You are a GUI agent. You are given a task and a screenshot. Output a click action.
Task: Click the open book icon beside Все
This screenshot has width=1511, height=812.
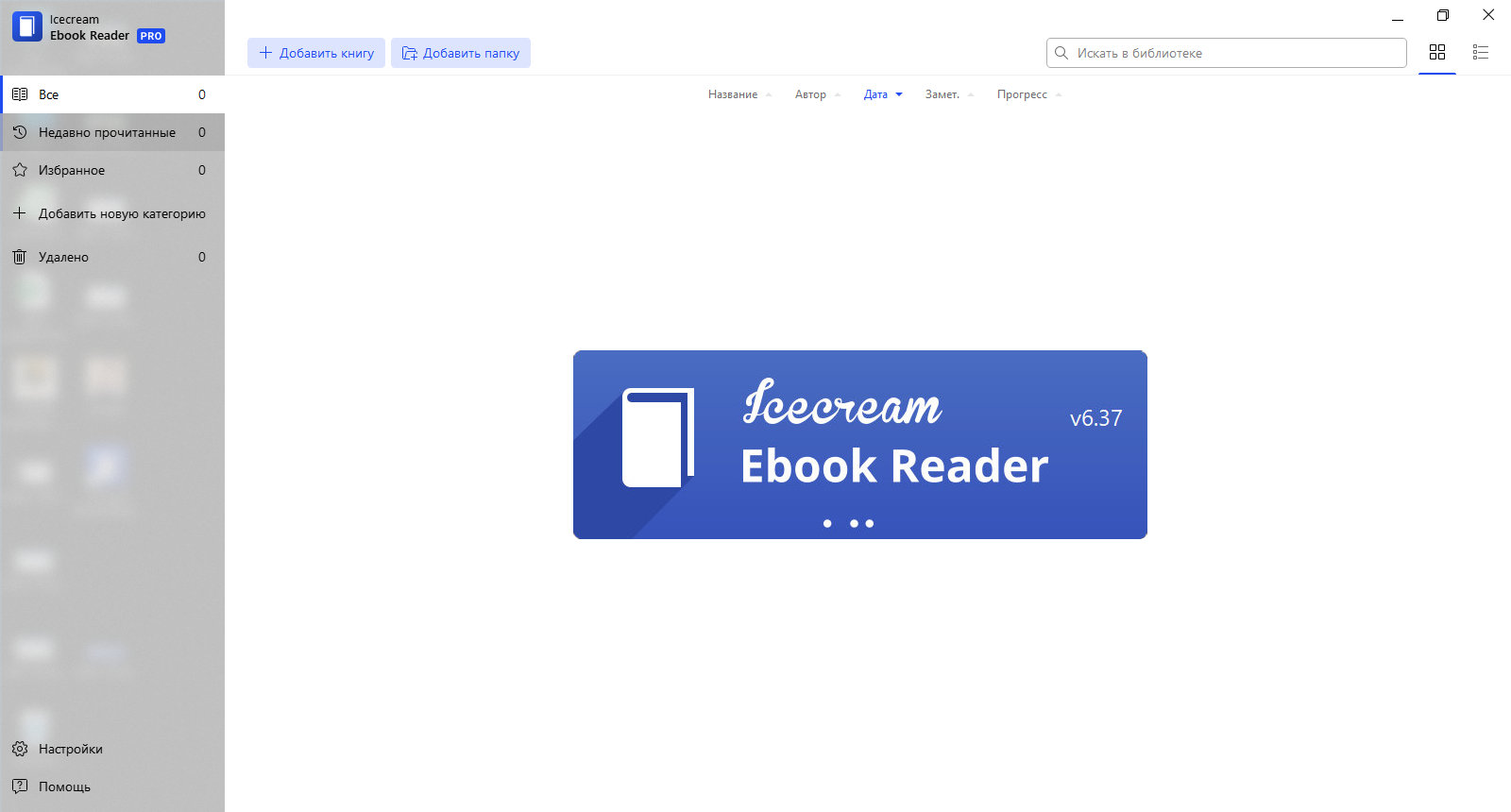[20, 94]
